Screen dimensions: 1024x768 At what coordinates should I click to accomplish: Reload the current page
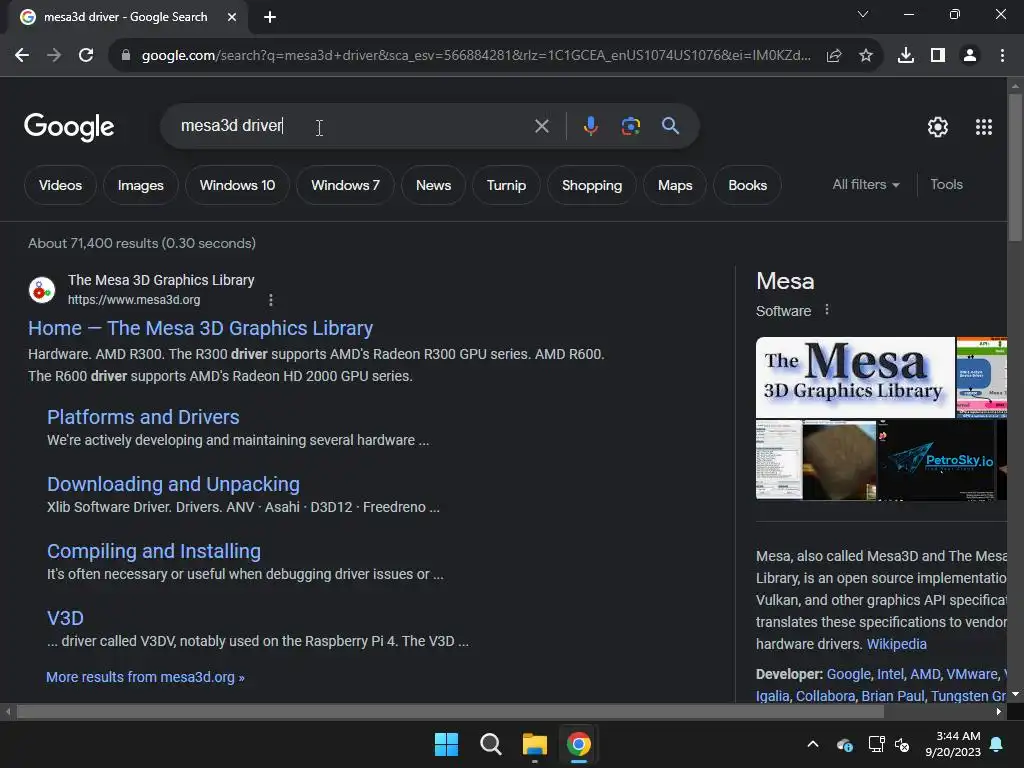pyautogui.click(x=86, y=56)
